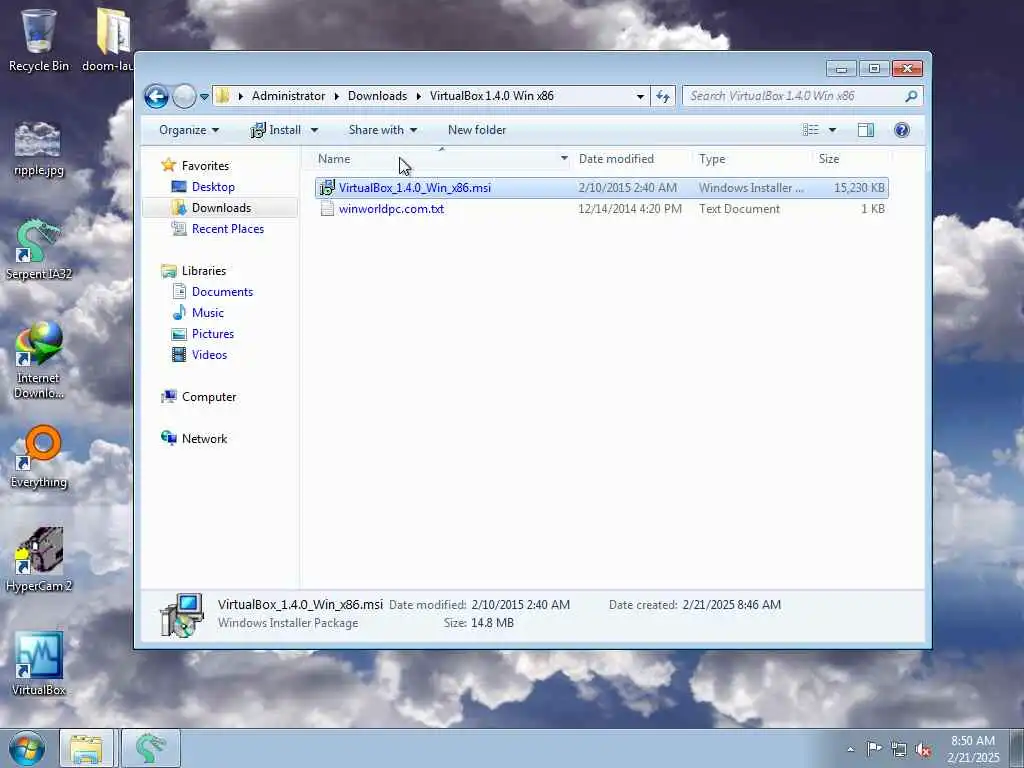The height and width of the screenshot is (768, 1024).
Task: Open the doom-launcher folder on desktop
Action: [x=111, y=40]
